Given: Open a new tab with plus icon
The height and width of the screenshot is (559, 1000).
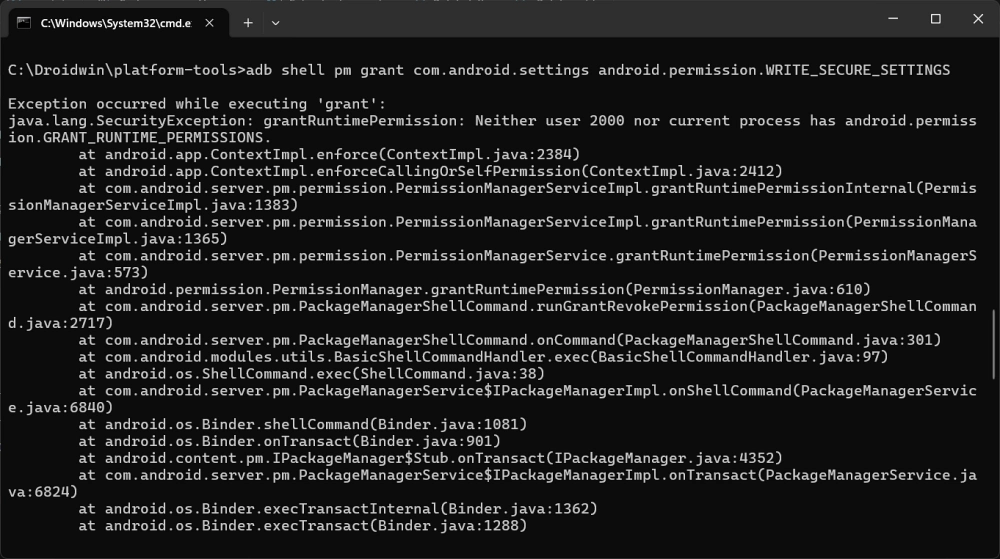Looking at the screenshot, I should point(248,22).
